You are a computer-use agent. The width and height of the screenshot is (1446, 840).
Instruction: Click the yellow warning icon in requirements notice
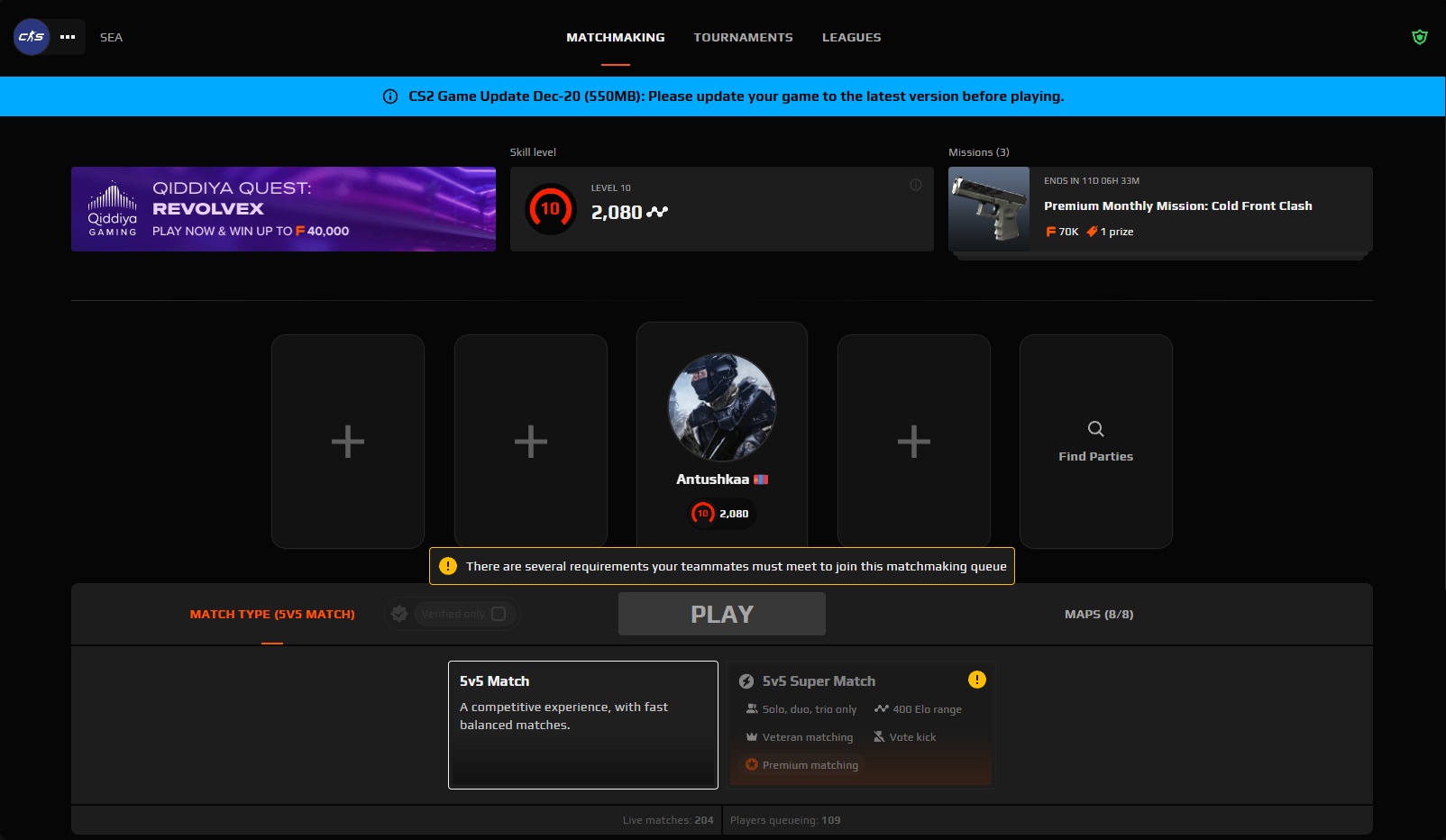tap(448, 566)
